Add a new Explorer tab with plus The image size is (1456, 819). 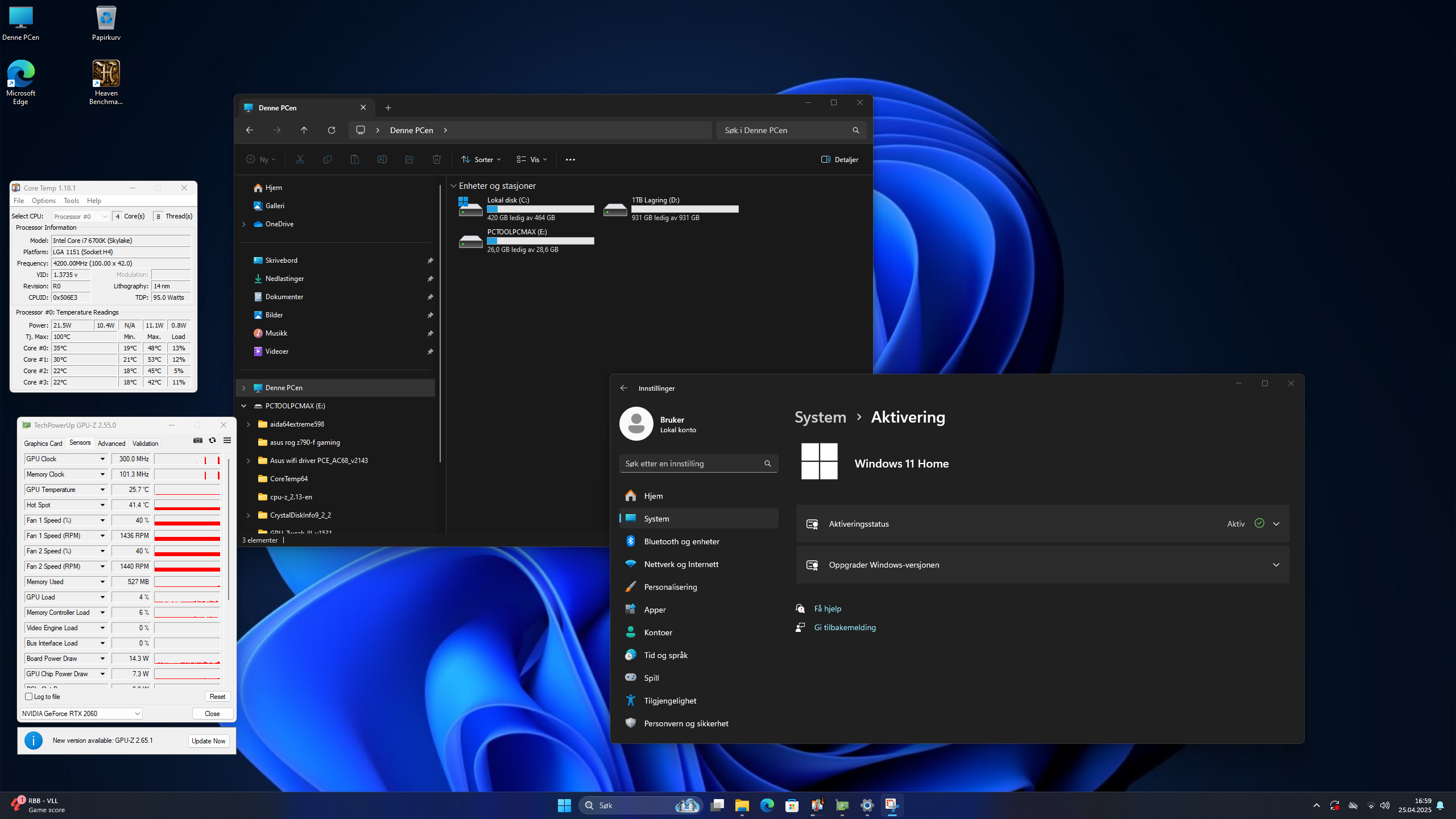[x=388, y=107]
